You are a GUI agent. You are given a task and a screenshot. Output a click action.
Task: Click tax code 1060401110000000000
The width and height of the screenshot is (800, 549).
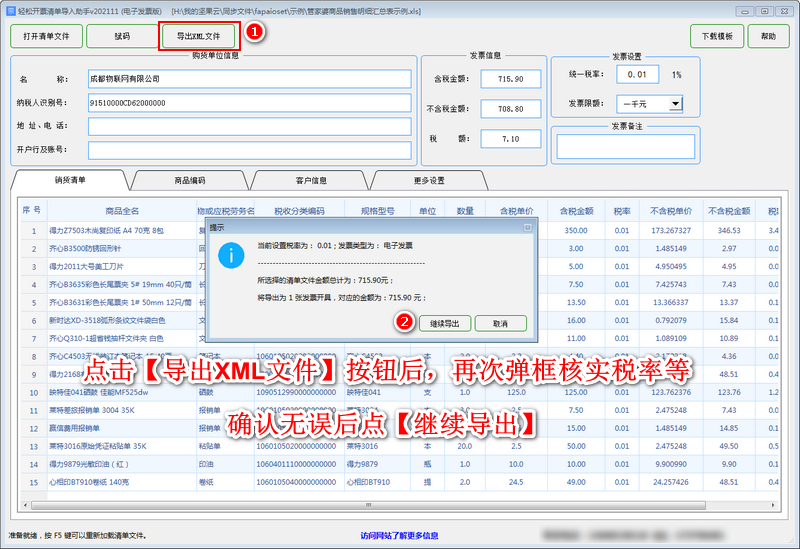point(296,464)
